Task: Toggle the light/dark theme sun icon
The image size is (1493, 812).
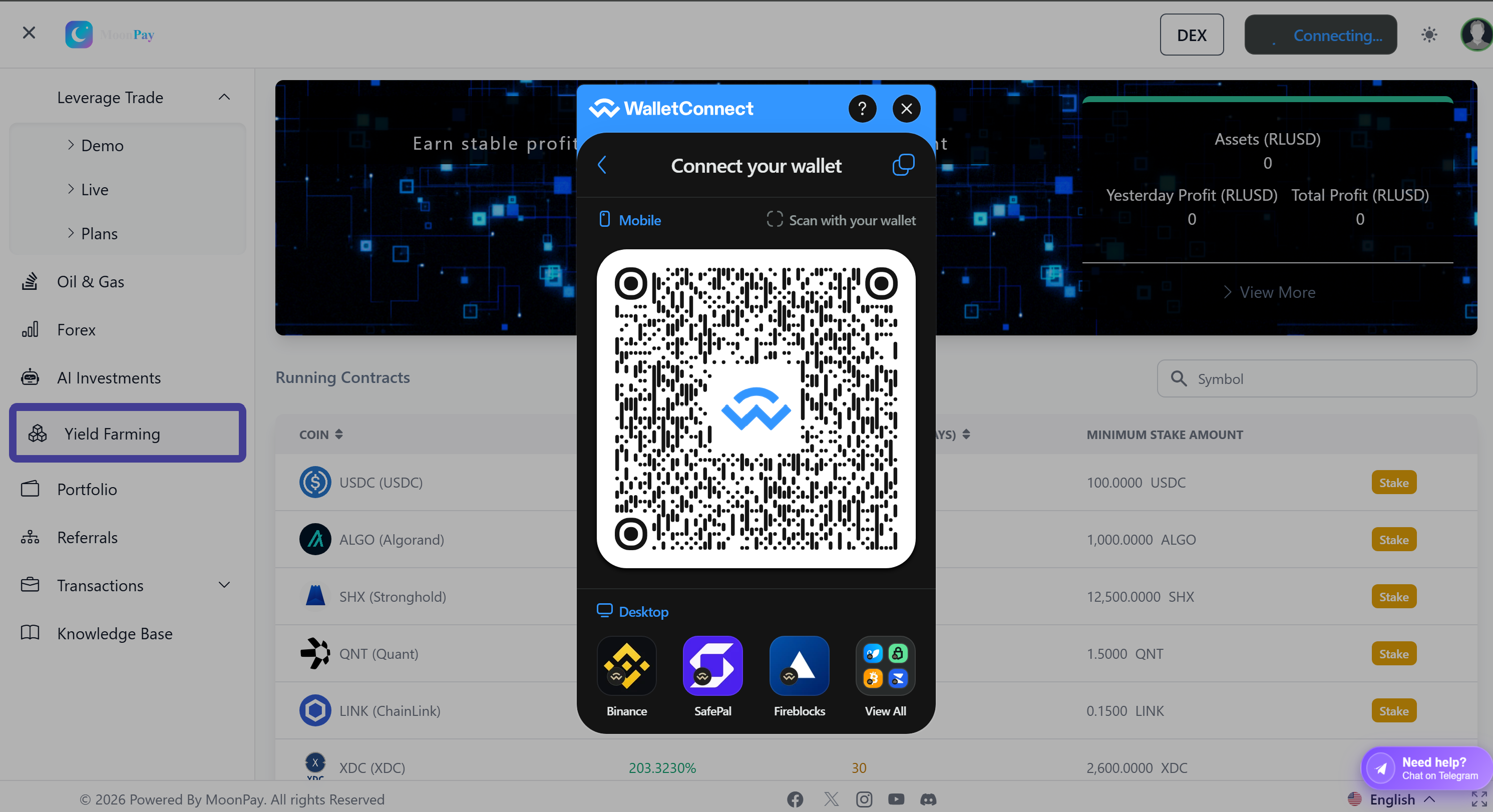Action: [1429, 35]
